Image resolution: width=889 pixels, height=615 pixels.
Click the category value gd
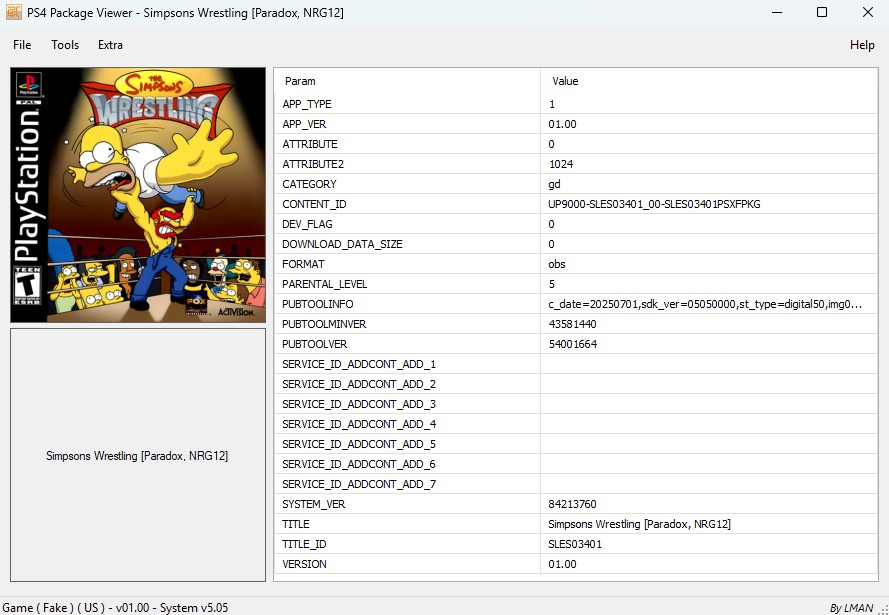point(554,184)
